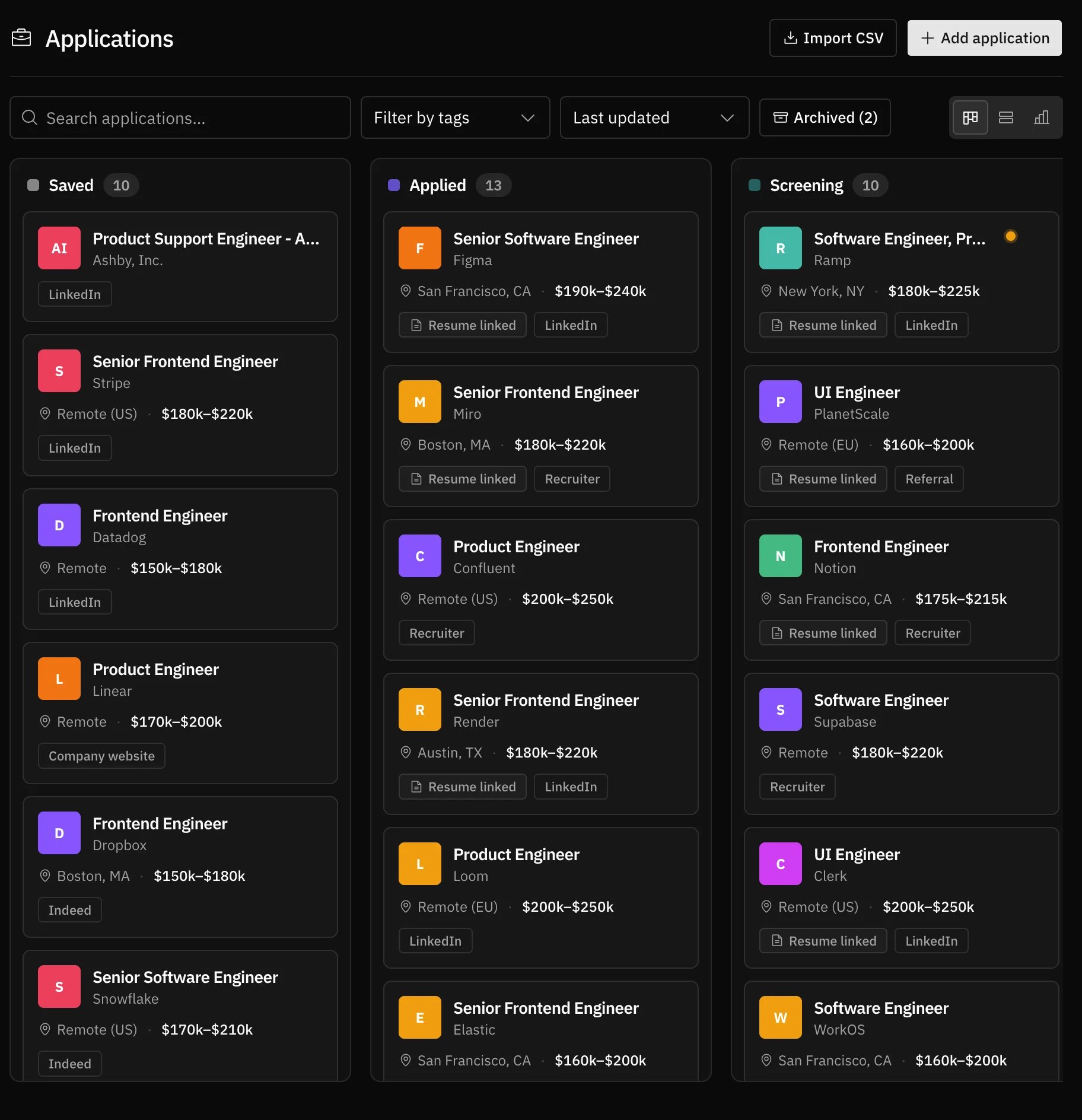Click Company website tag on Linear card
The height and width of the screenshot is (1120, 1082).
pos(101,756)
